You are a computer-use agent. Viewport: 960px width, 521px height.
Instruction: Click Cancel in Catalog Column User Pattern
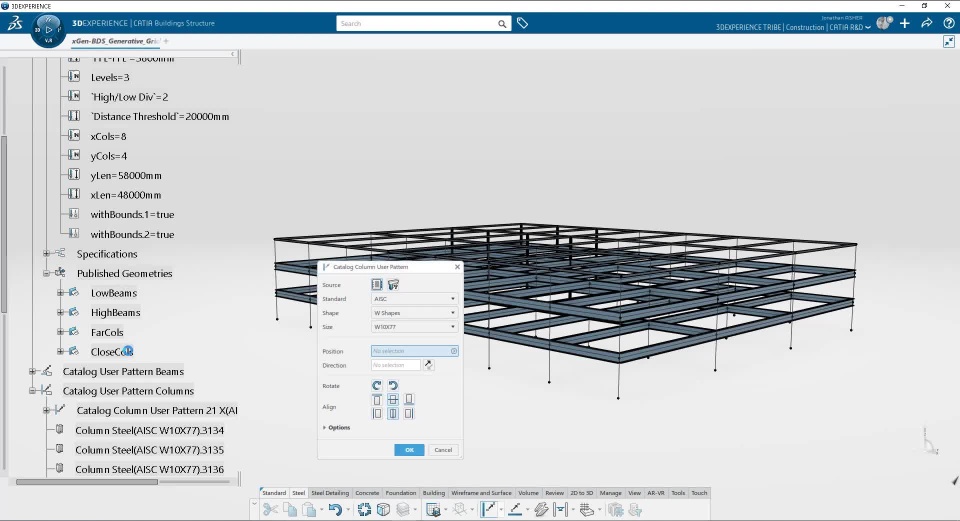click(x=443, y=450)
